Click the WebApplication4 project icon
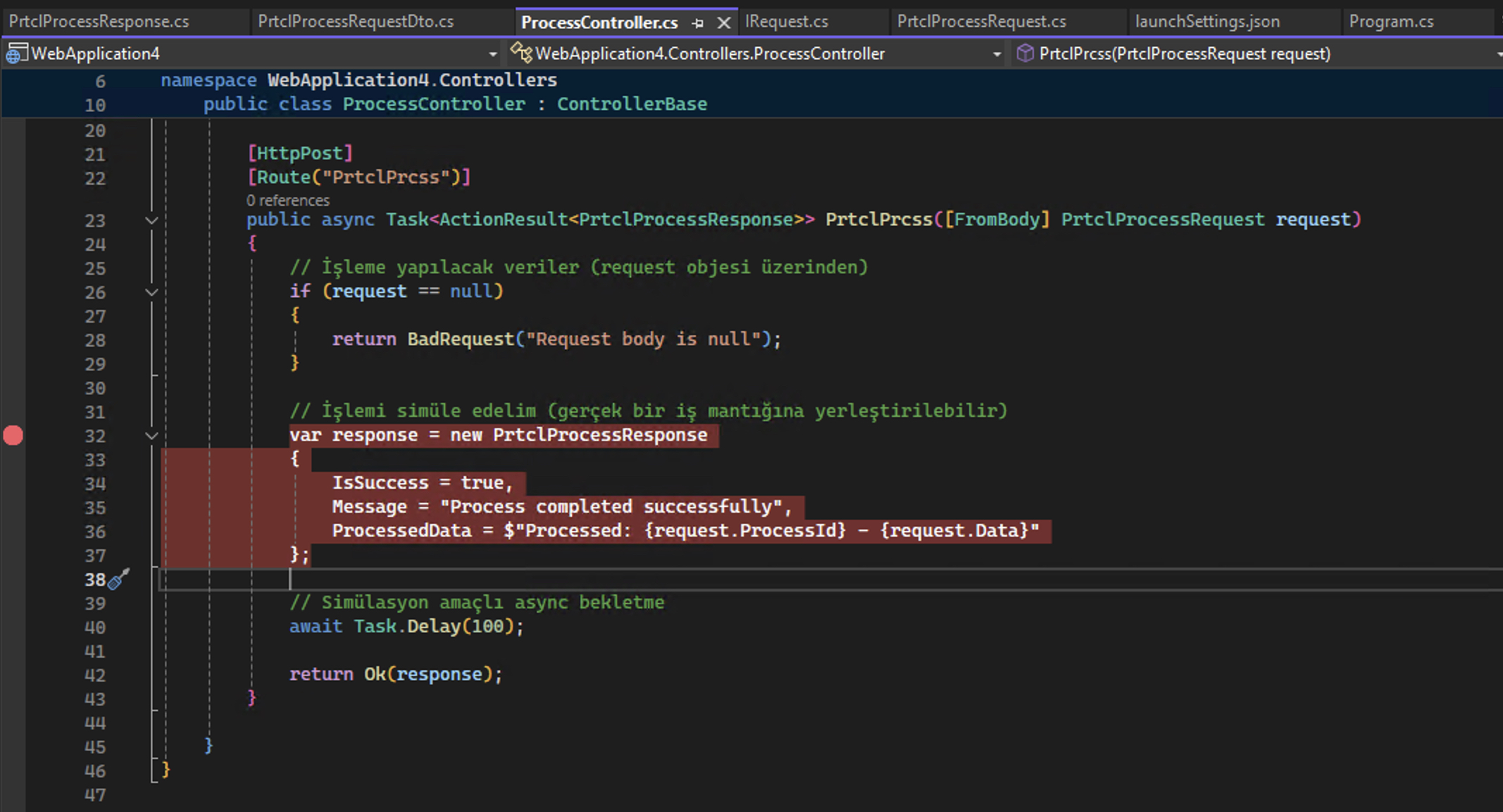 17,54
